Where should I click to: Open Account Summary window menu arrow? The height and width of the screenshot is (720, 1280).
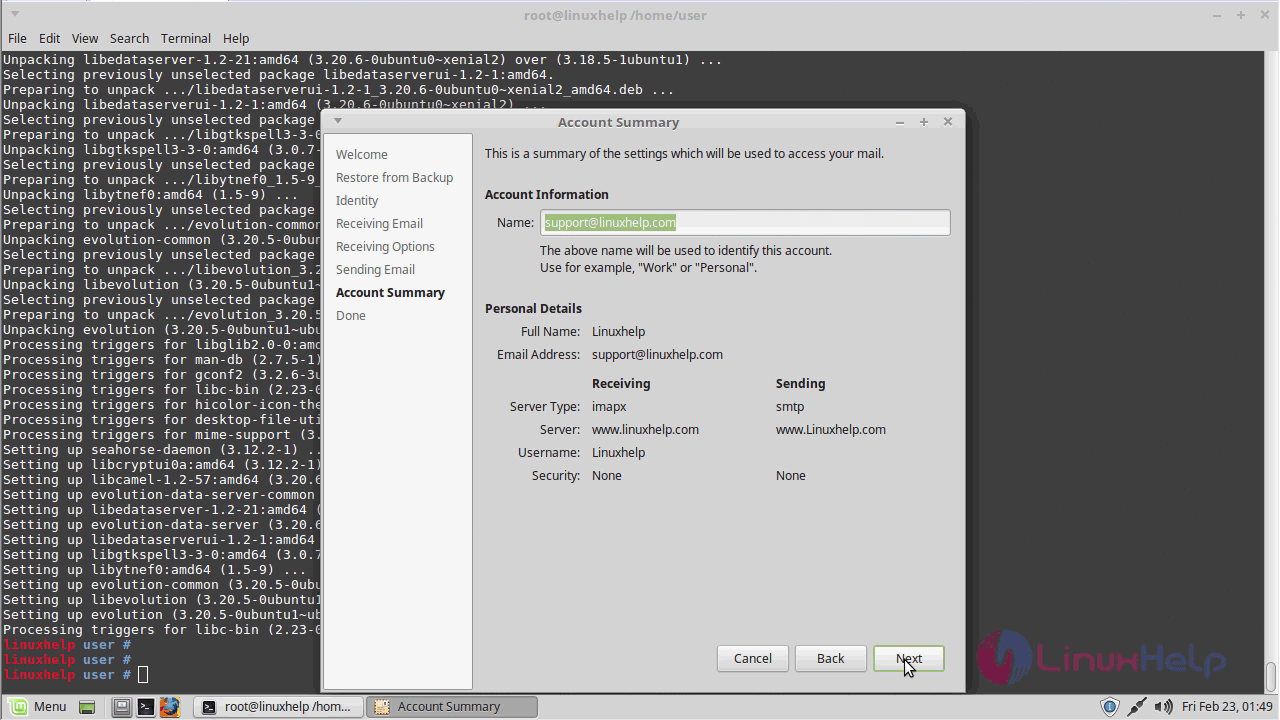[338, 121]
